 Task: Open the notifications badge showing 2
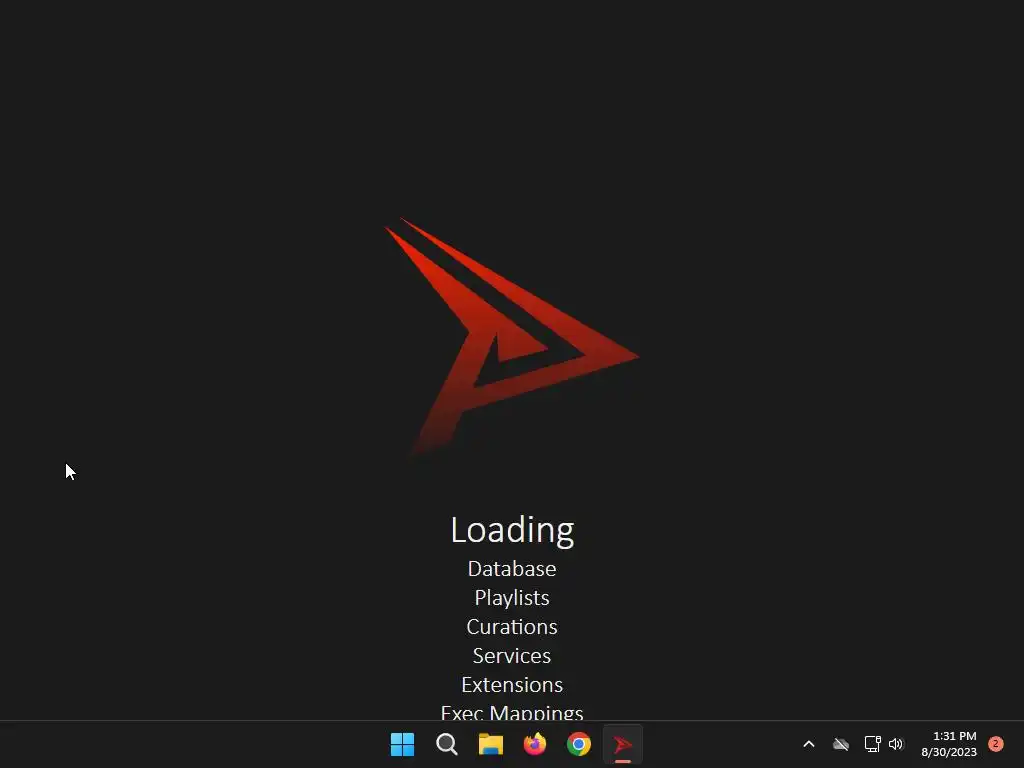[996, 744]
